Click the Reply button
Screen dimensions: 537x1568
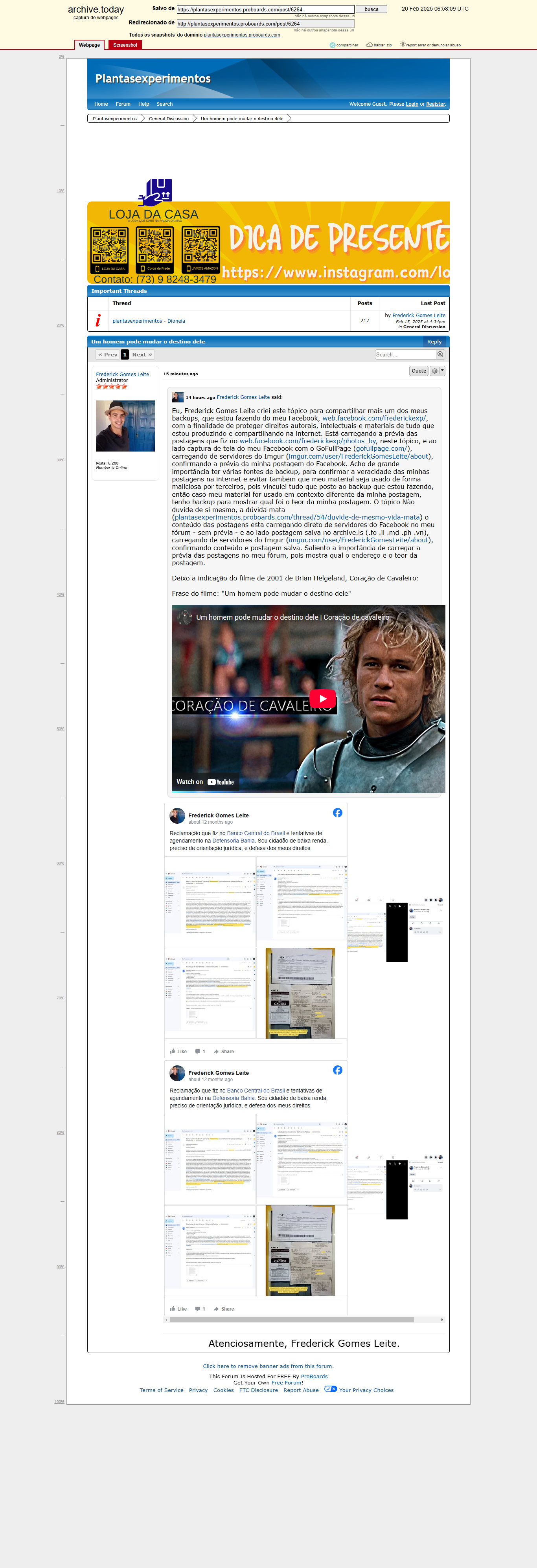point(434,342)
